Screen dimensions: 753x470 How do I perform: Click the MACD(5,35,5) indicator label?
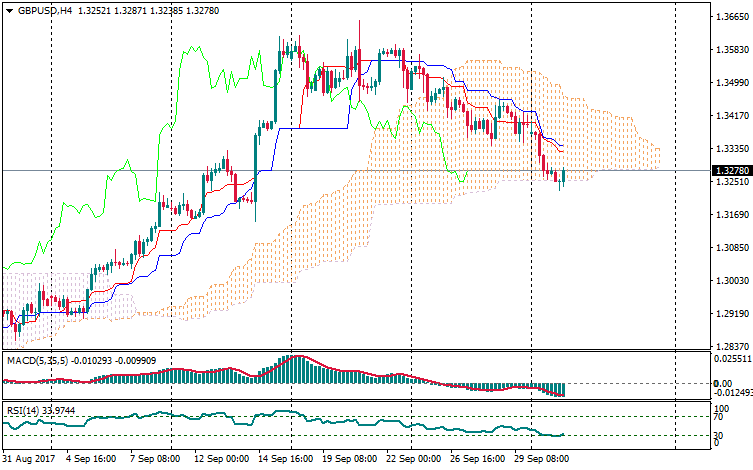pyautogui.click(x=38, y=360)
